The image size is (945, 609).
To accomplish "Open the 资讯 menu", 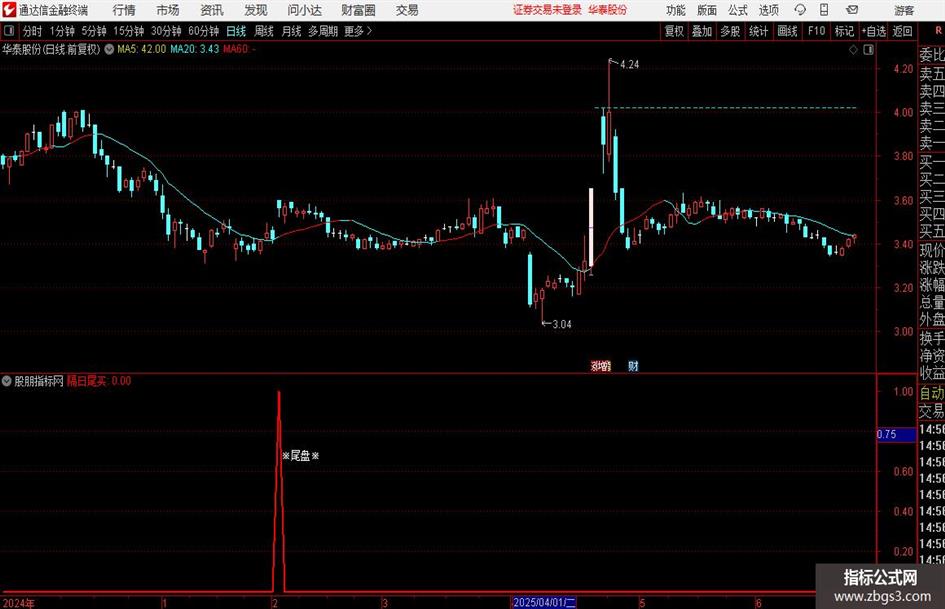I will point(212,10).
